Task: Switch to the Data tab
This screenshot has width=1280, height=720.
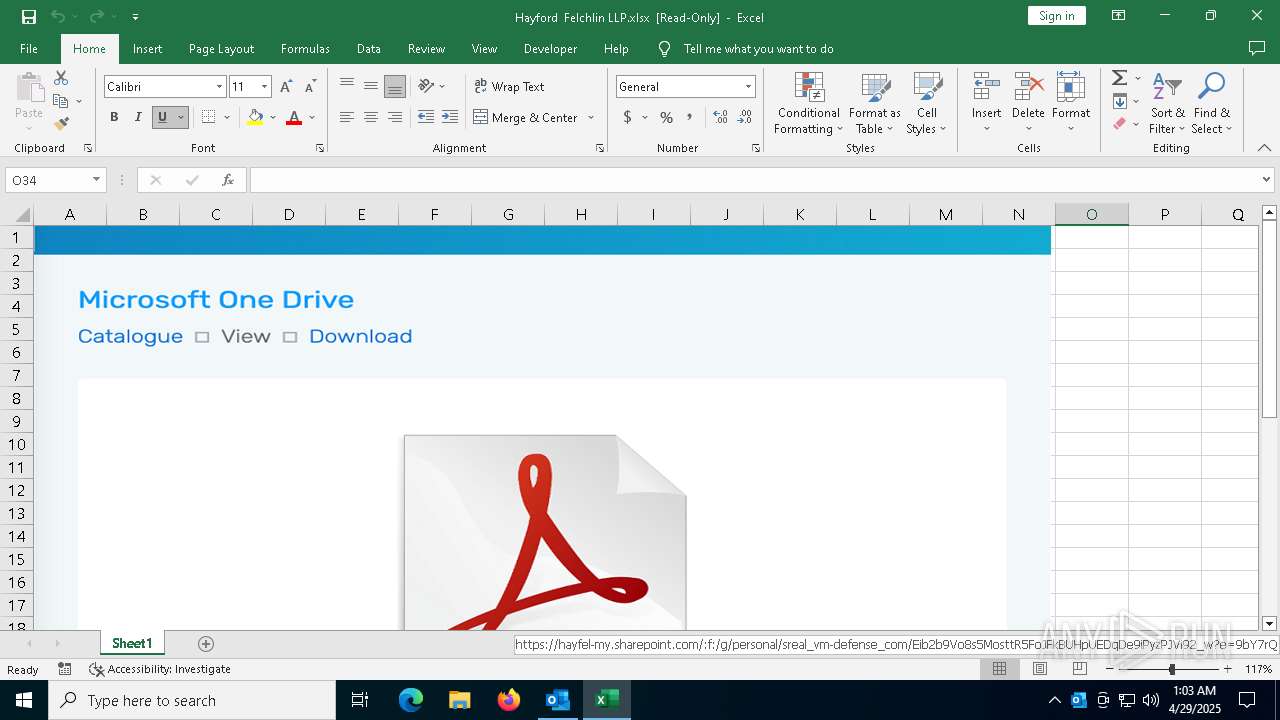Action: pos(369,48)
